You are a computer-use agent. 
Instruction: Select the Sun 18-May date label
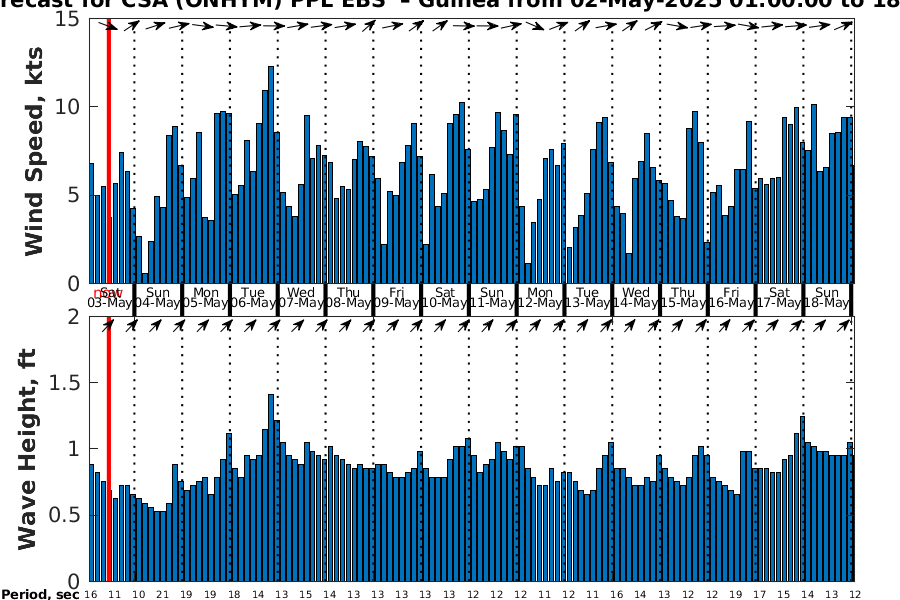point(827,297)
